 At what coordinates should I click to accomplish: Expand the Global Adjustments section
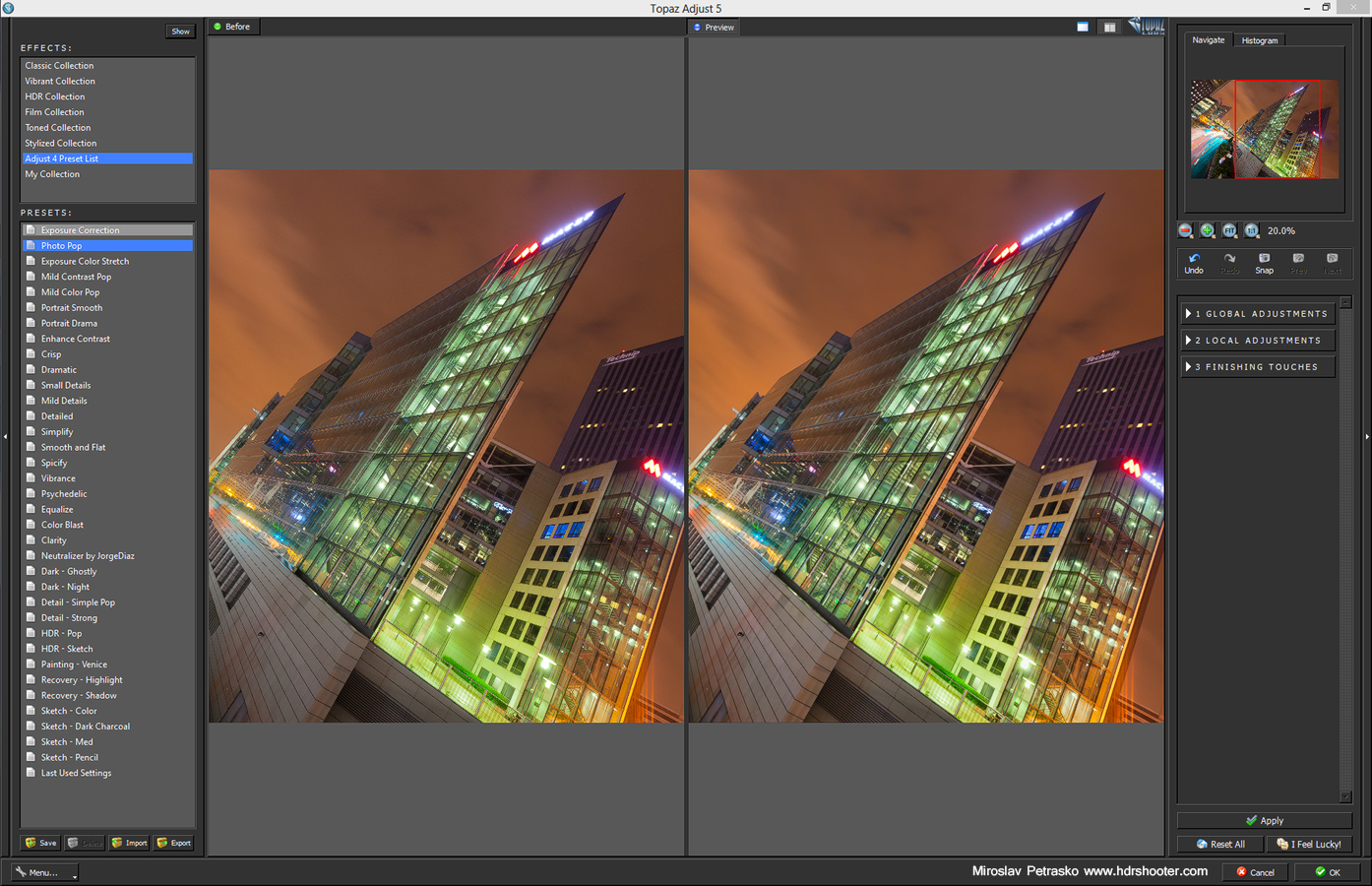coord(1258,314)
